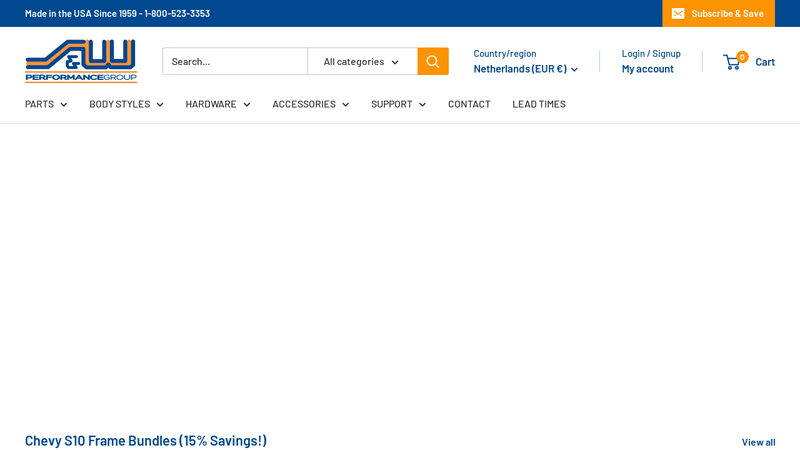Image resolution: width=800 pixels, height=450 pixels.
Task: Open the Netherlands (EUR €) country selector
Action: [525, 69]
